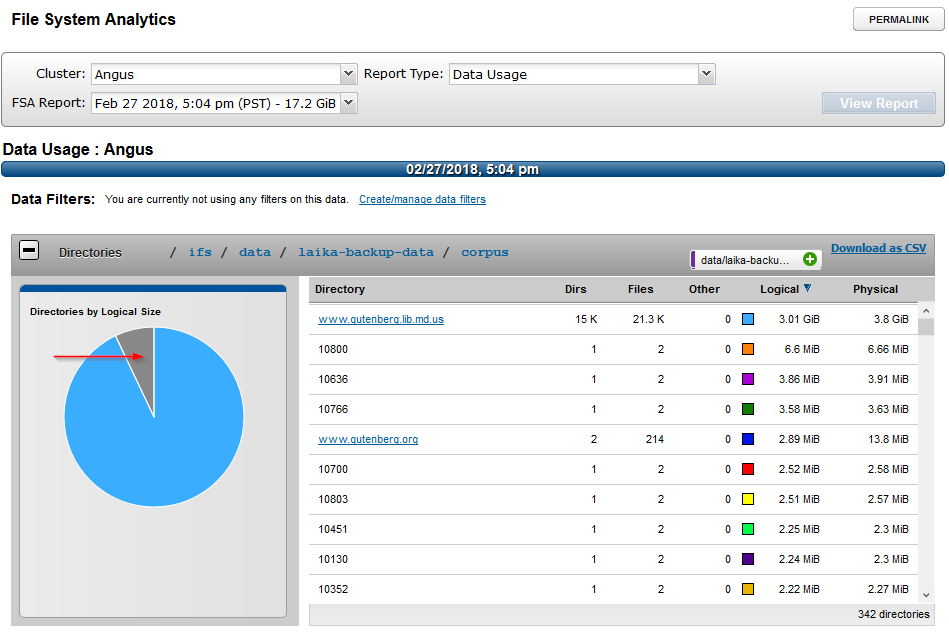Open the Report Type dropdown
949x634 pixels.
706,74
